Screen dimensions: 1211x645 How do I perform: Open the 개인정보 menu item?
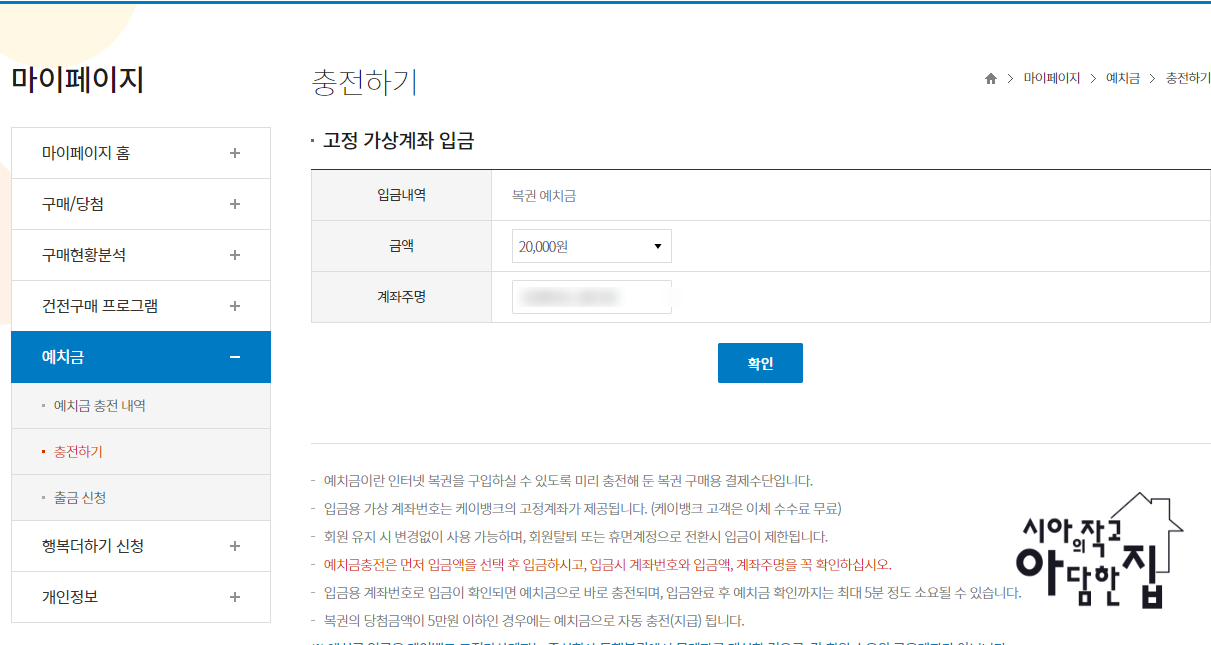click(x=141, y=597)
